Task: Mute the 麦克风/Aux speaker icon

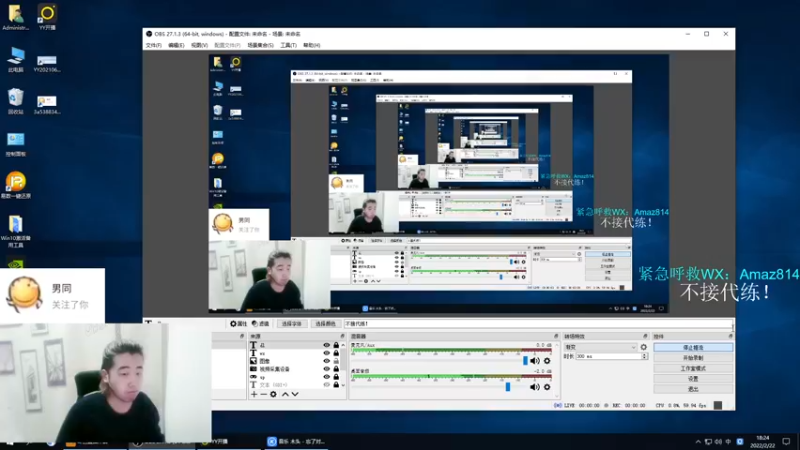Action: tap(535, 361)
